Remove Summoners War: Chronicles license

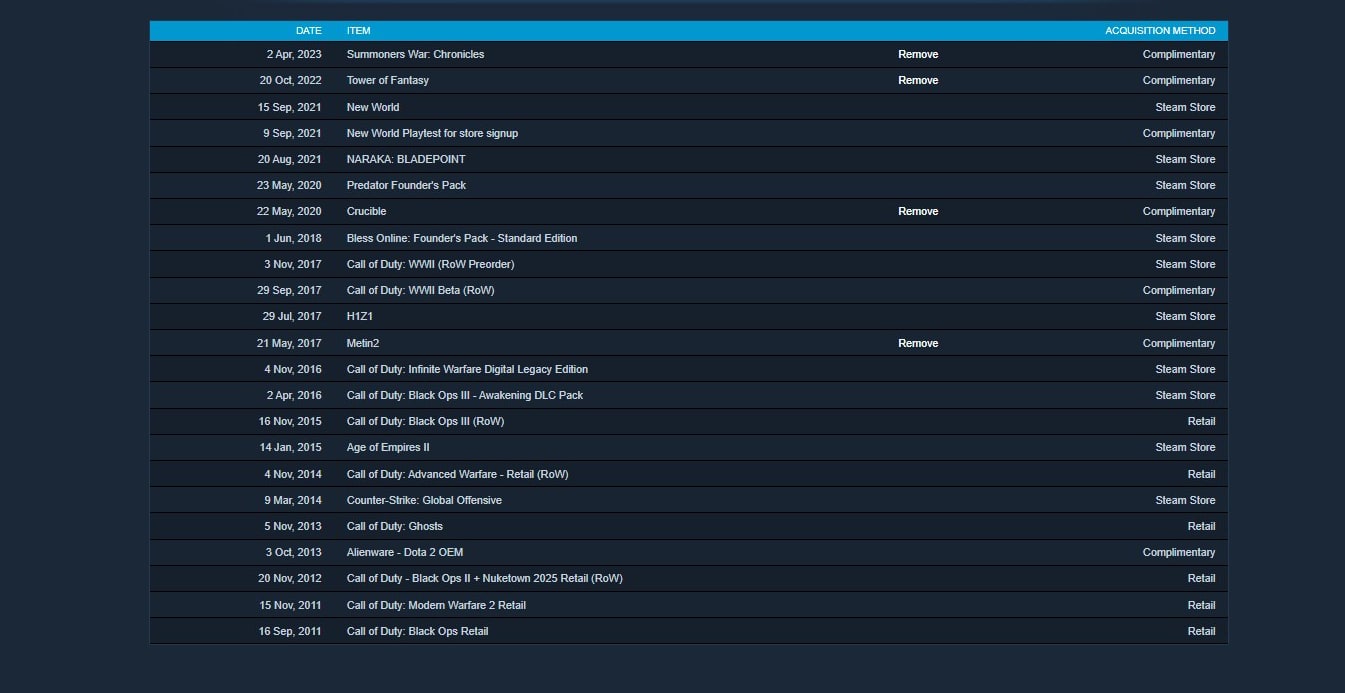pyautogui.click(x=918, y=54)
